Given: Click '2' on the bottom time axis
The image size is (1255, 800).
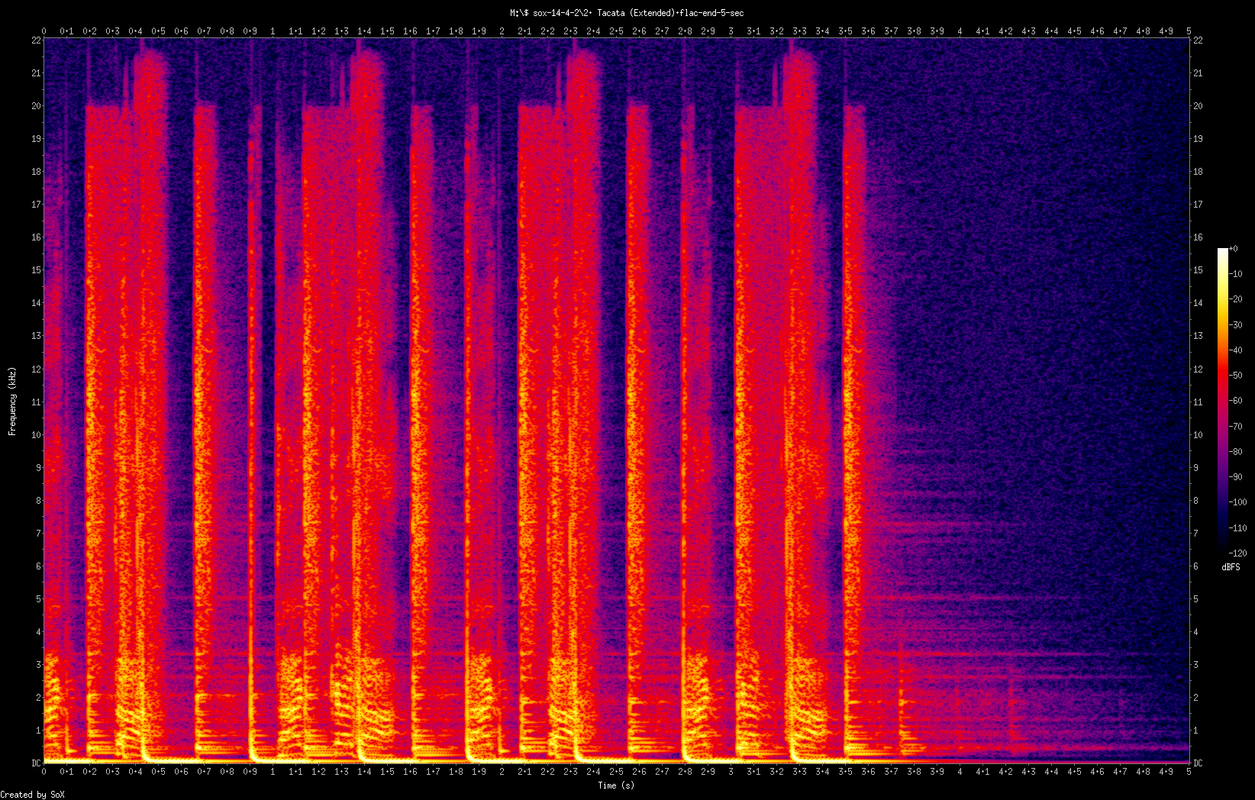Looking at the screenshot, I should pyautogui.click(x=502, y=773).
